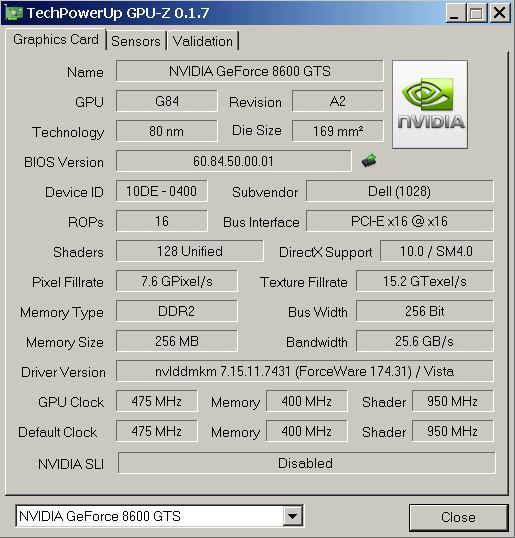The width and height of the screenshot is (515, 538).
Task: Open the graphics card selection dropdown arrow
Action: [x=293, y=516]
